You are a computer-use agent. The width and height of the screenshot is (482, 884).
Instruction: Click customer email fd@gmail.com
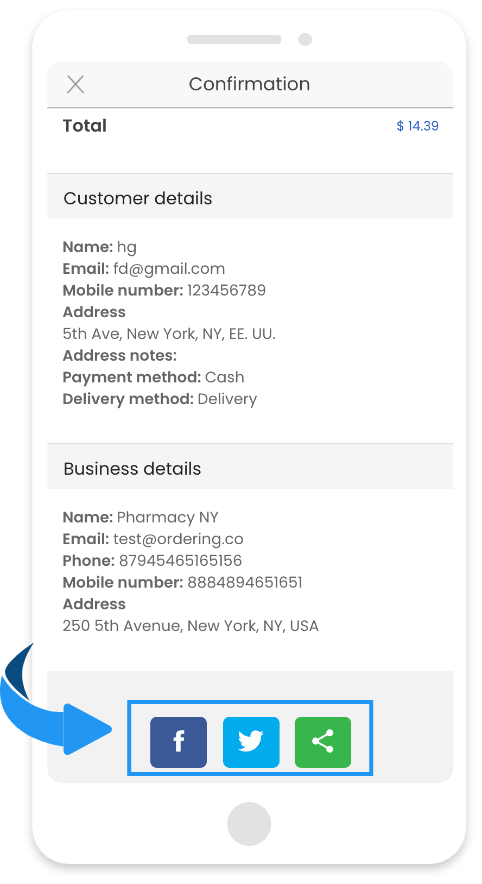169,269
